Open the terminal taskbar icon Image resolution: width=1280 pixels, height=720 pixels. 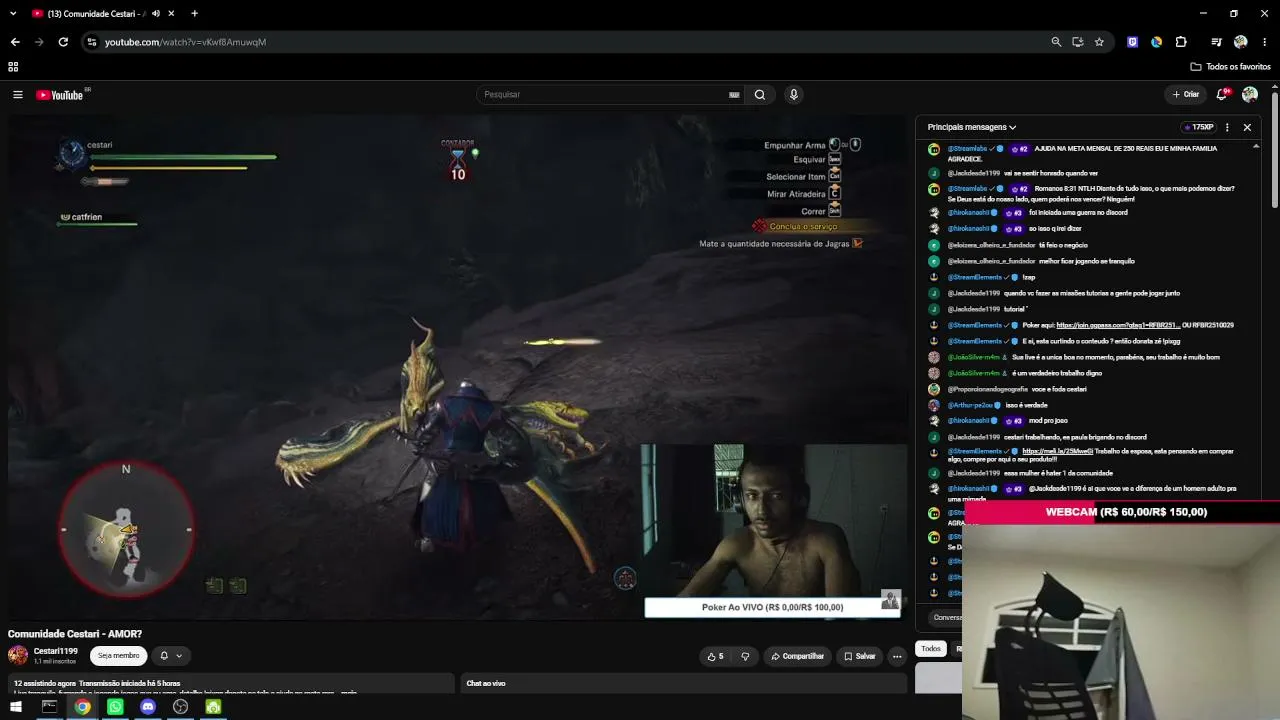point(49,707)
